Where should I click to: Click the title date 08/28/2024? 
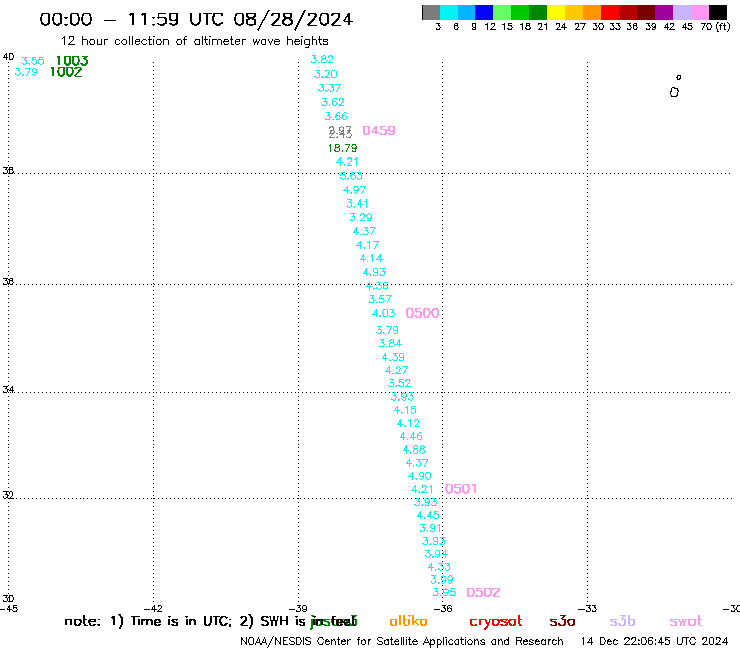coord(293,19)
